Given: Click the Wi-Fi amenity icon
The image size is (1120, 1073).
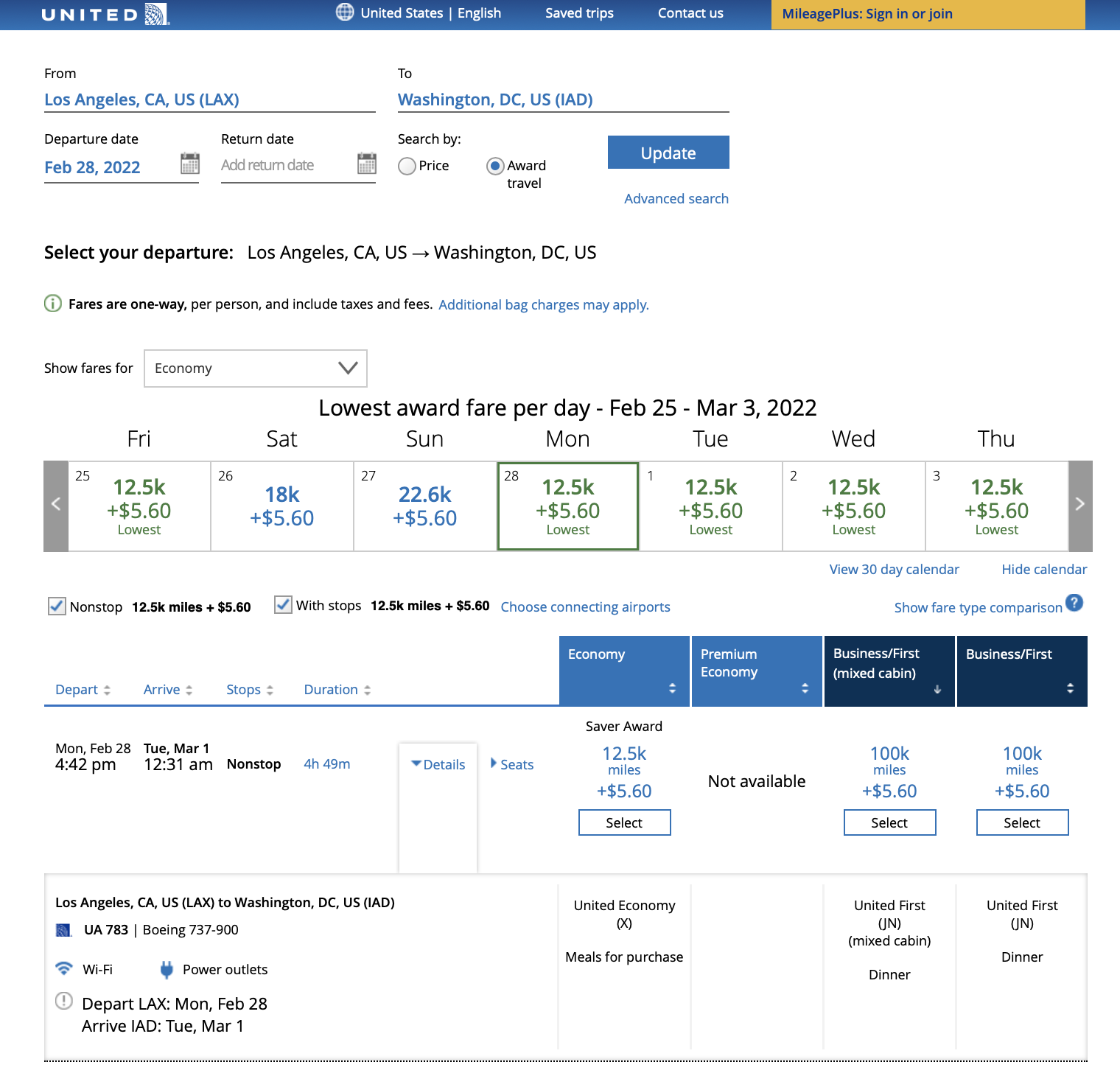Looking at the screenshot, I should tap(65, 968).
